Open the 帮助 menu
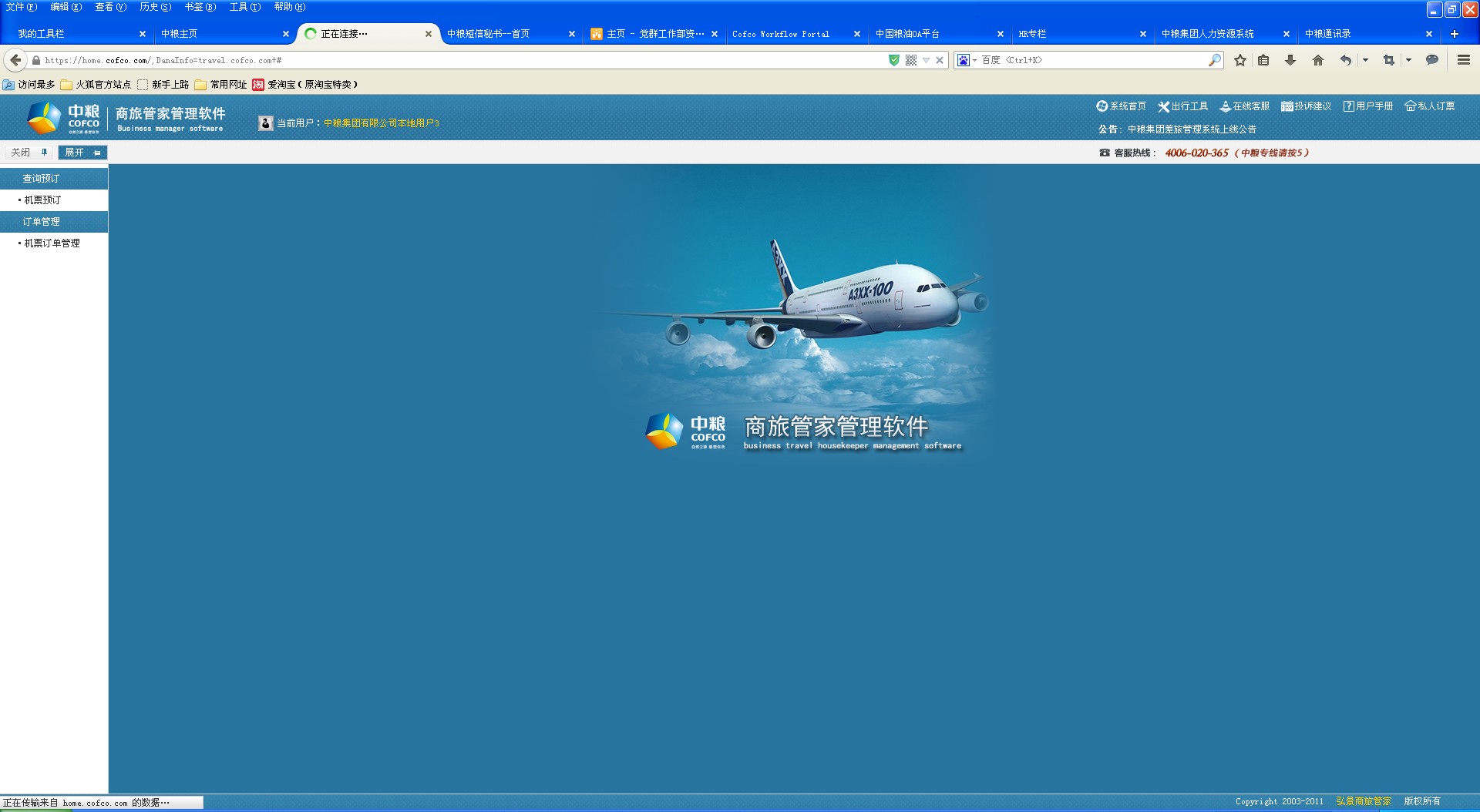 [x=290, y=7]
